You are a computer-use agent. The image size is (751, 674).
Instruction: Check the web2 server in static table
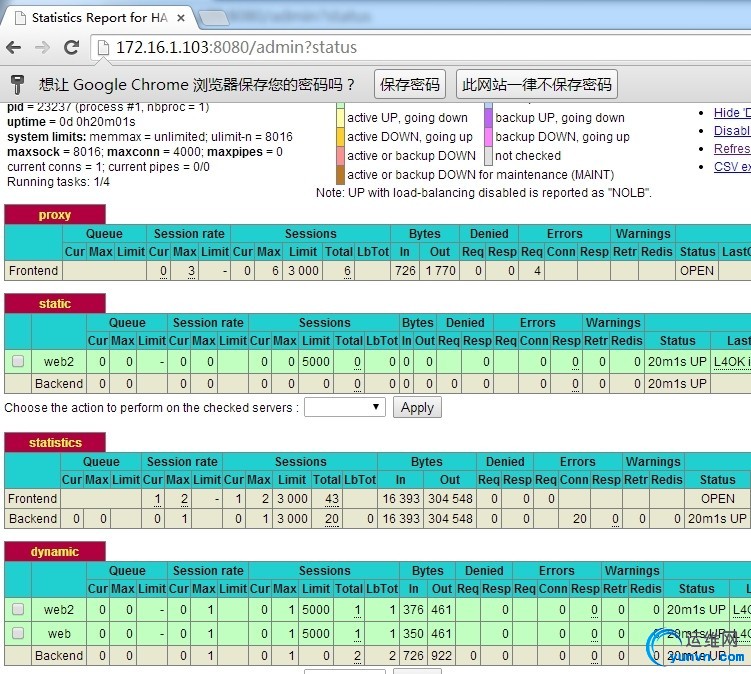pyautogui.click(x=18, y=361)
